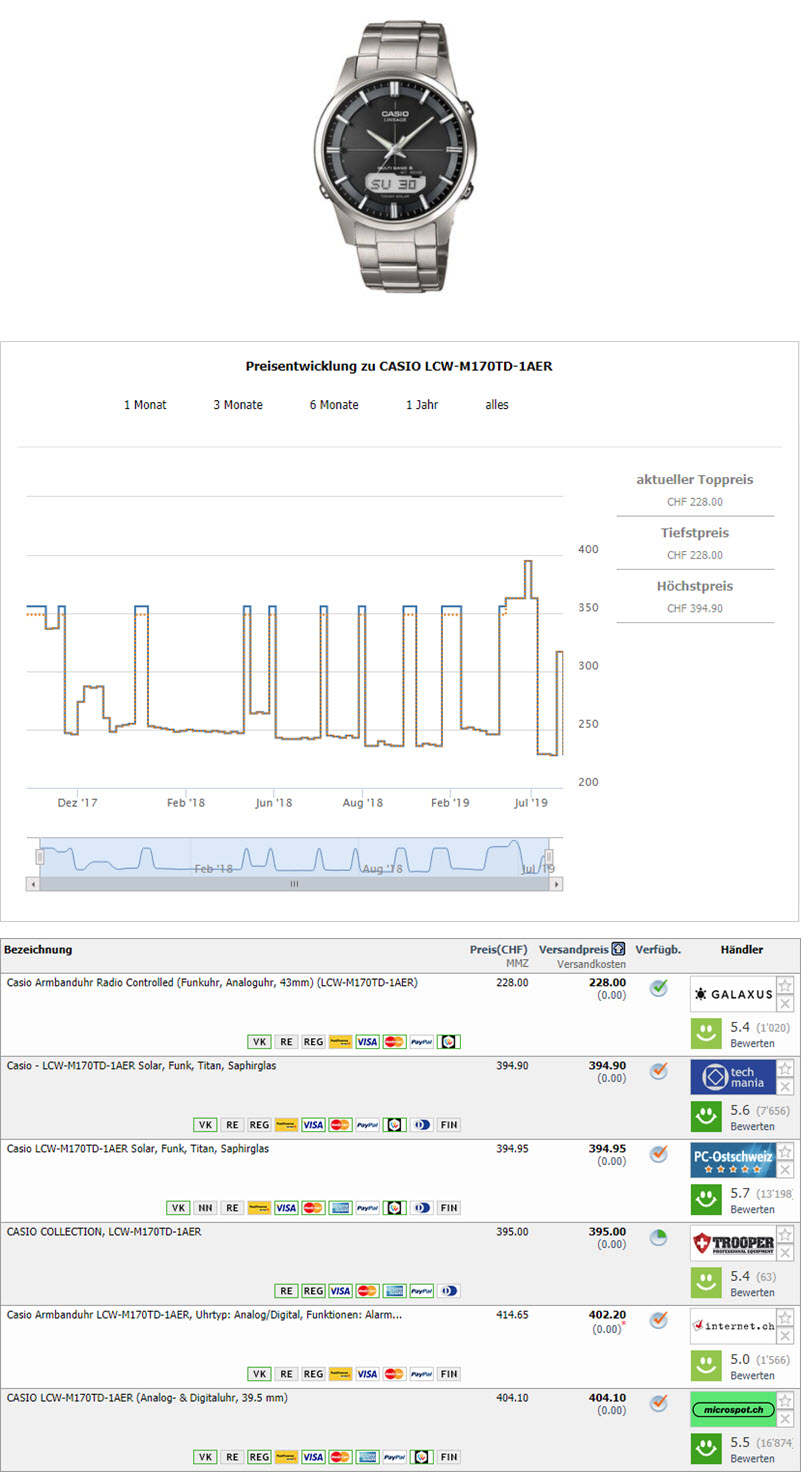Show the entire price history with alles
This screenshot has height=1472, width=801.
[497, 405]
